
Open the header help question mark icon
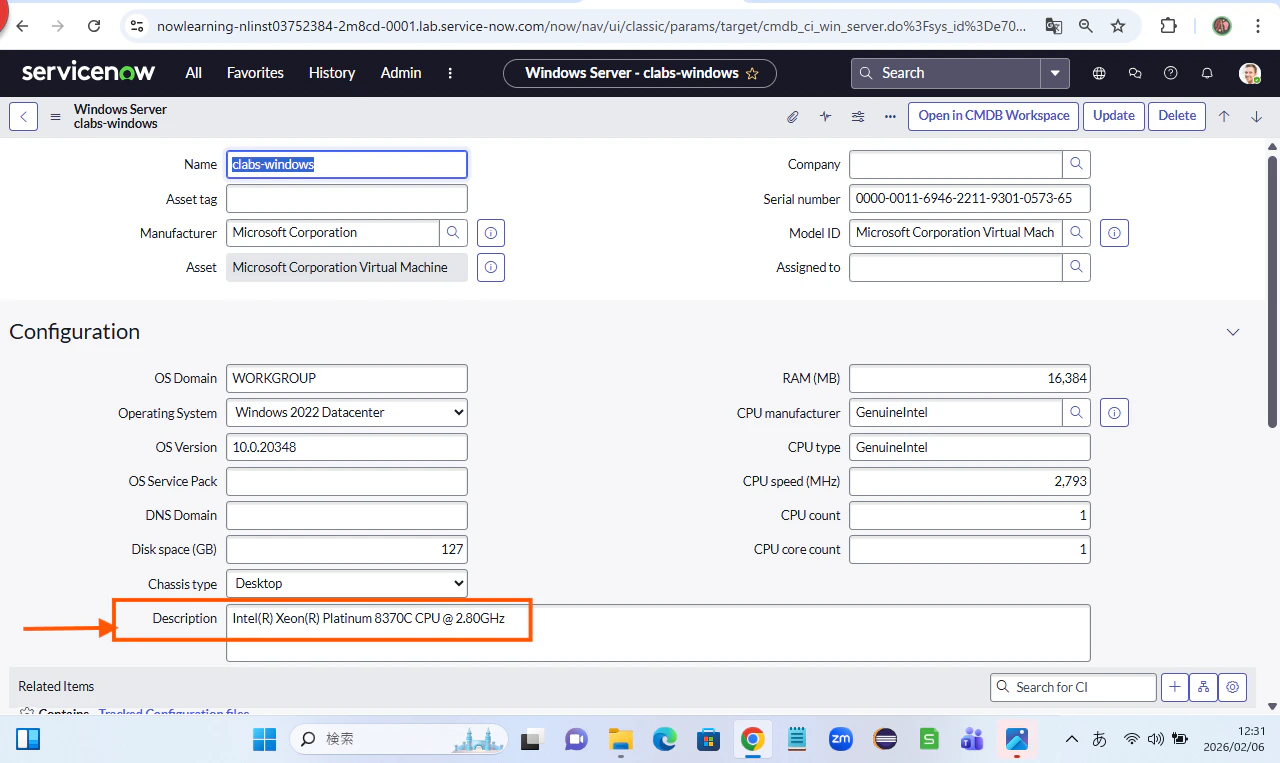pos(1171,73)
